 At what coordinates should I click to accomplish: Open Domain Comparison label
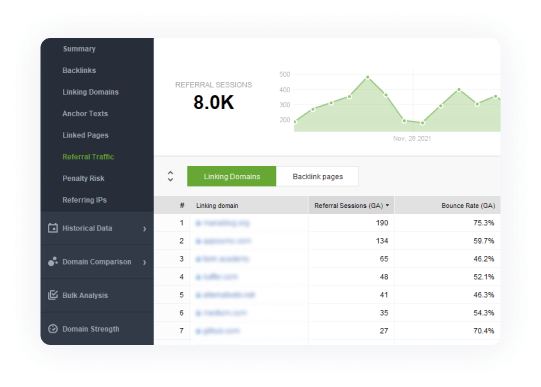[x=97, y=262]
